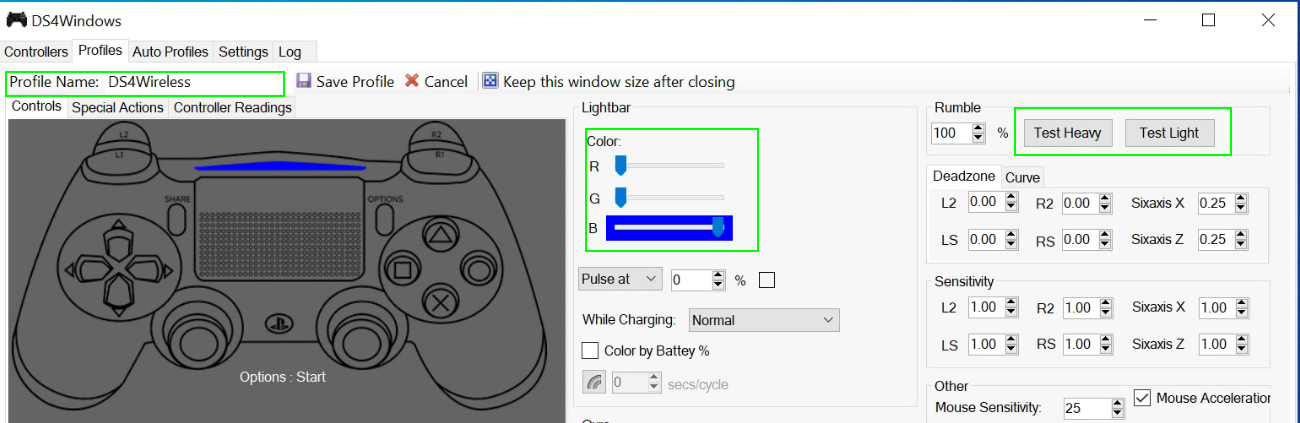Click the Rumble percent spinner arrows

tap(979, 133)
